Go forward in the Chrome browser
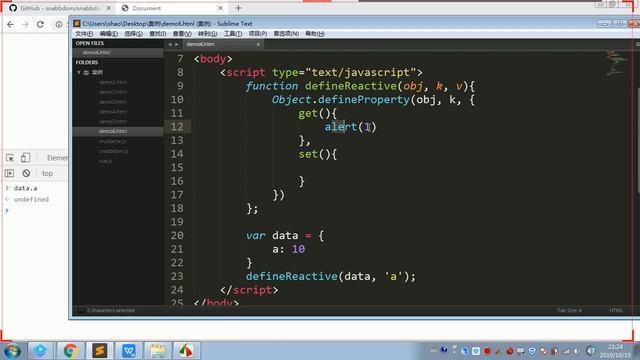Viewport: 640px width, 360px height. [x=25, y=24]
